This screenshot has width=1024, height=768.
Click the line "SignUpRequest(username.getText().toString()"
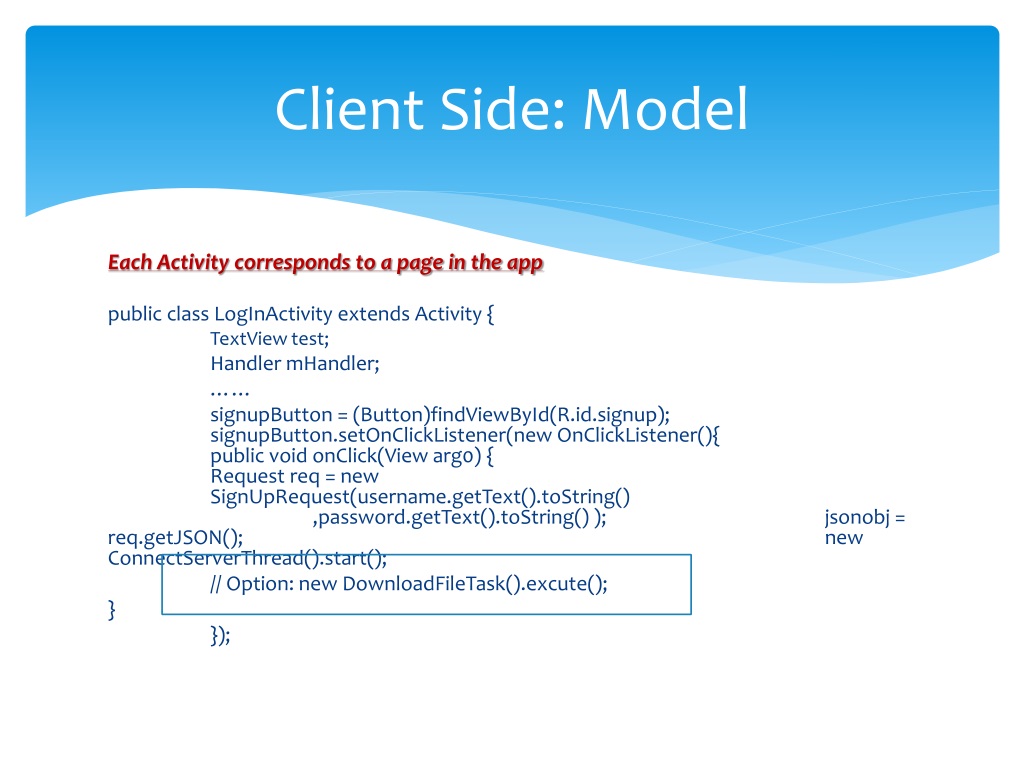pyautogui.click(x=420, y=498)
